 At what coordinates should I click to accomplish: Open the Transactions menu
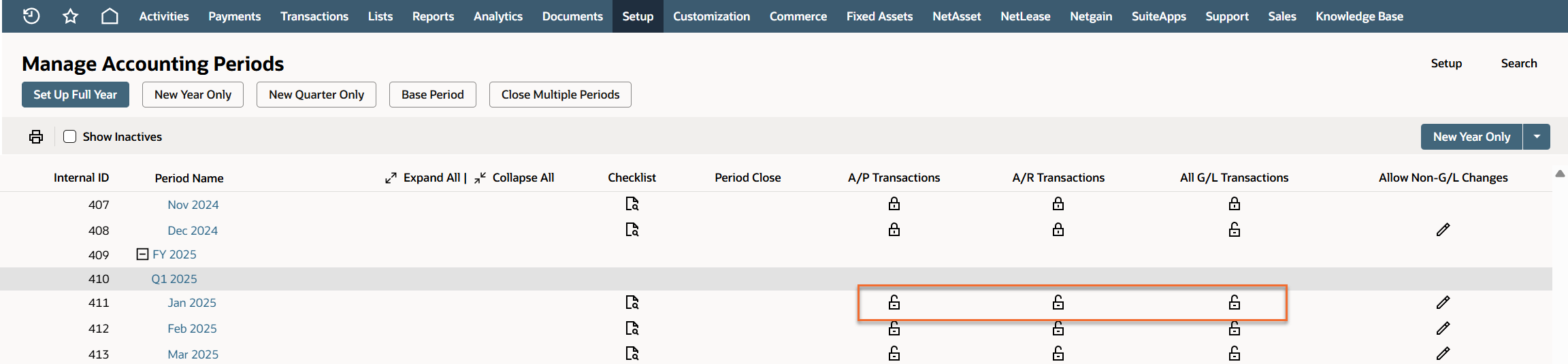314,16
